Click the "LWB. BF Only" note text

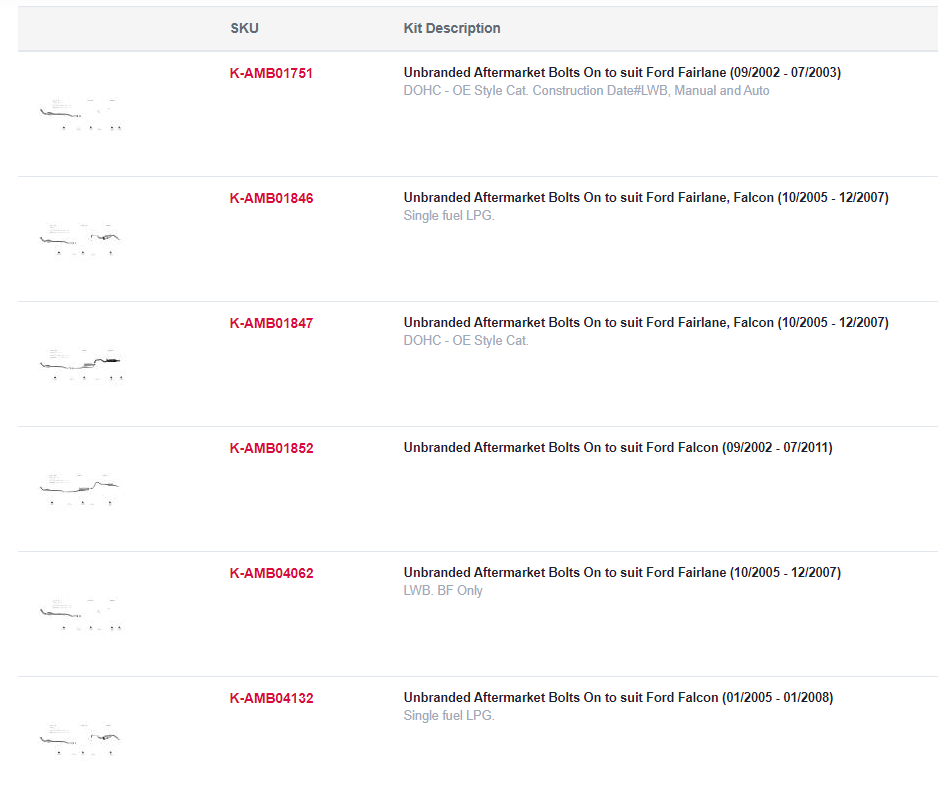coord(443,590)
